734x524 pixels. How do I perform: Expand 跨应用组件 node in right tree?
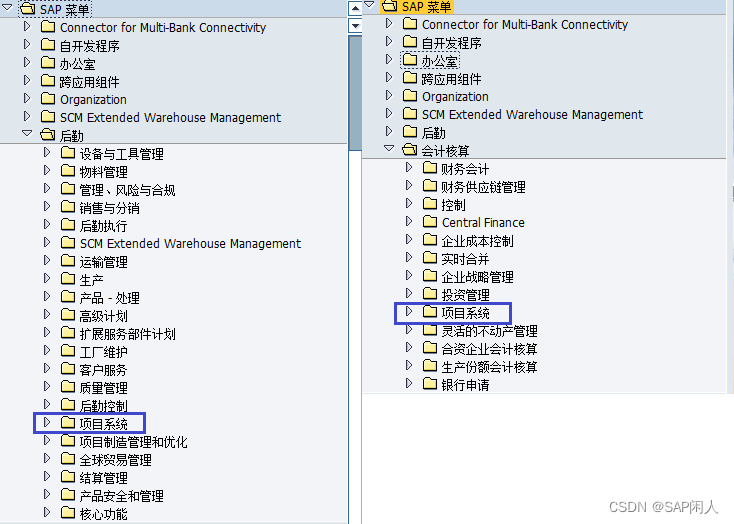pyautogui.click(x=389, y=77)
